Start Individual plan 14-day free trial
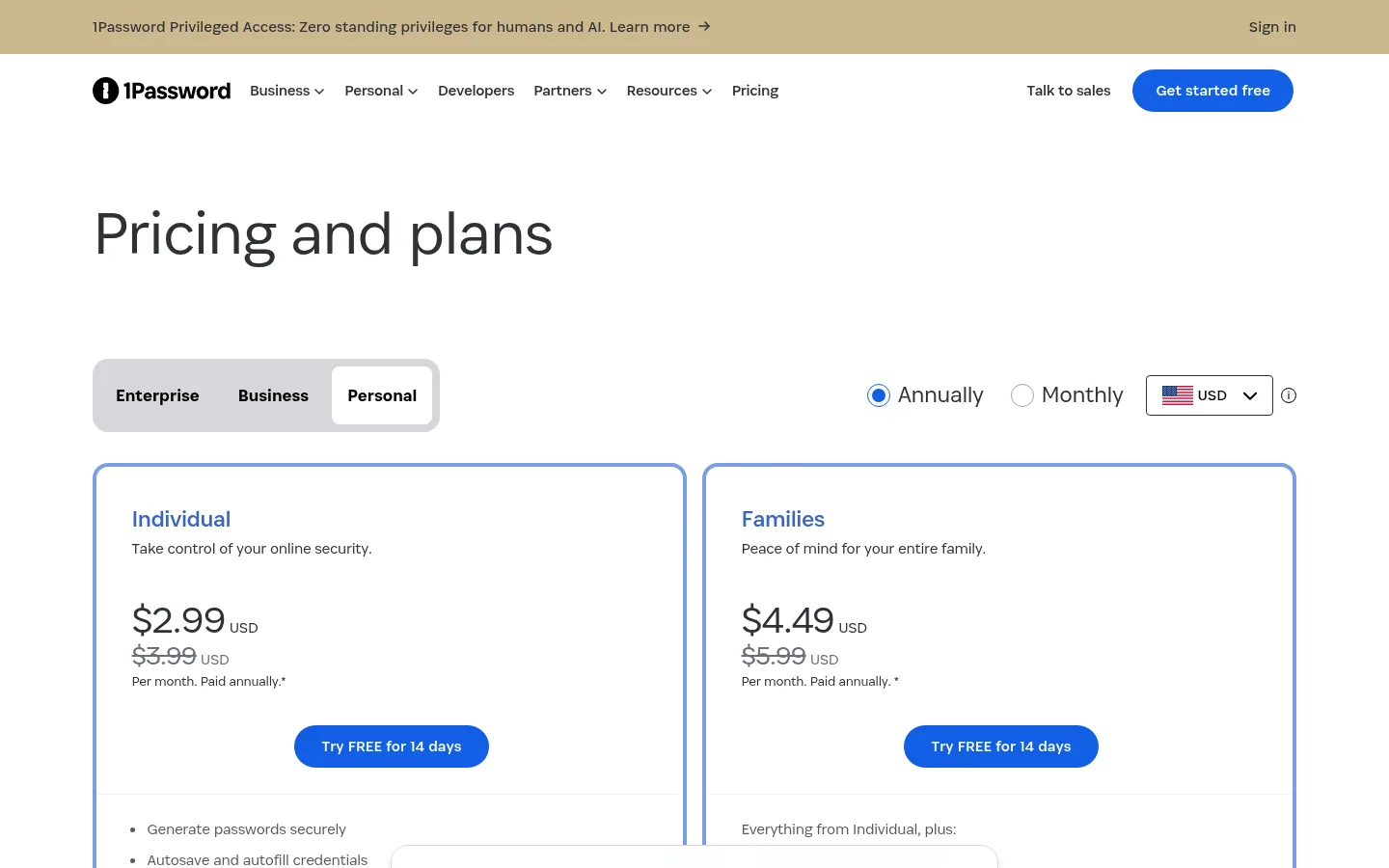 pos(392,746)
